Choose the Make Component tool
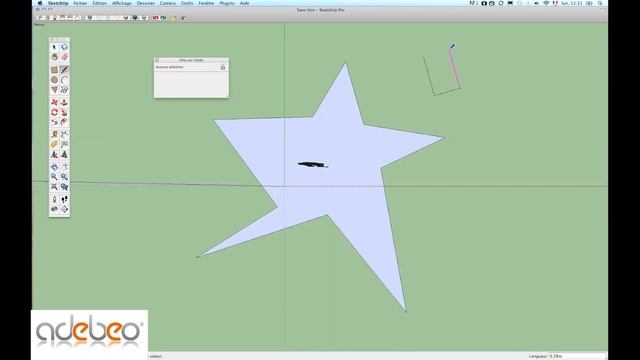Viewport: 640px width, 360px height. 64,47
